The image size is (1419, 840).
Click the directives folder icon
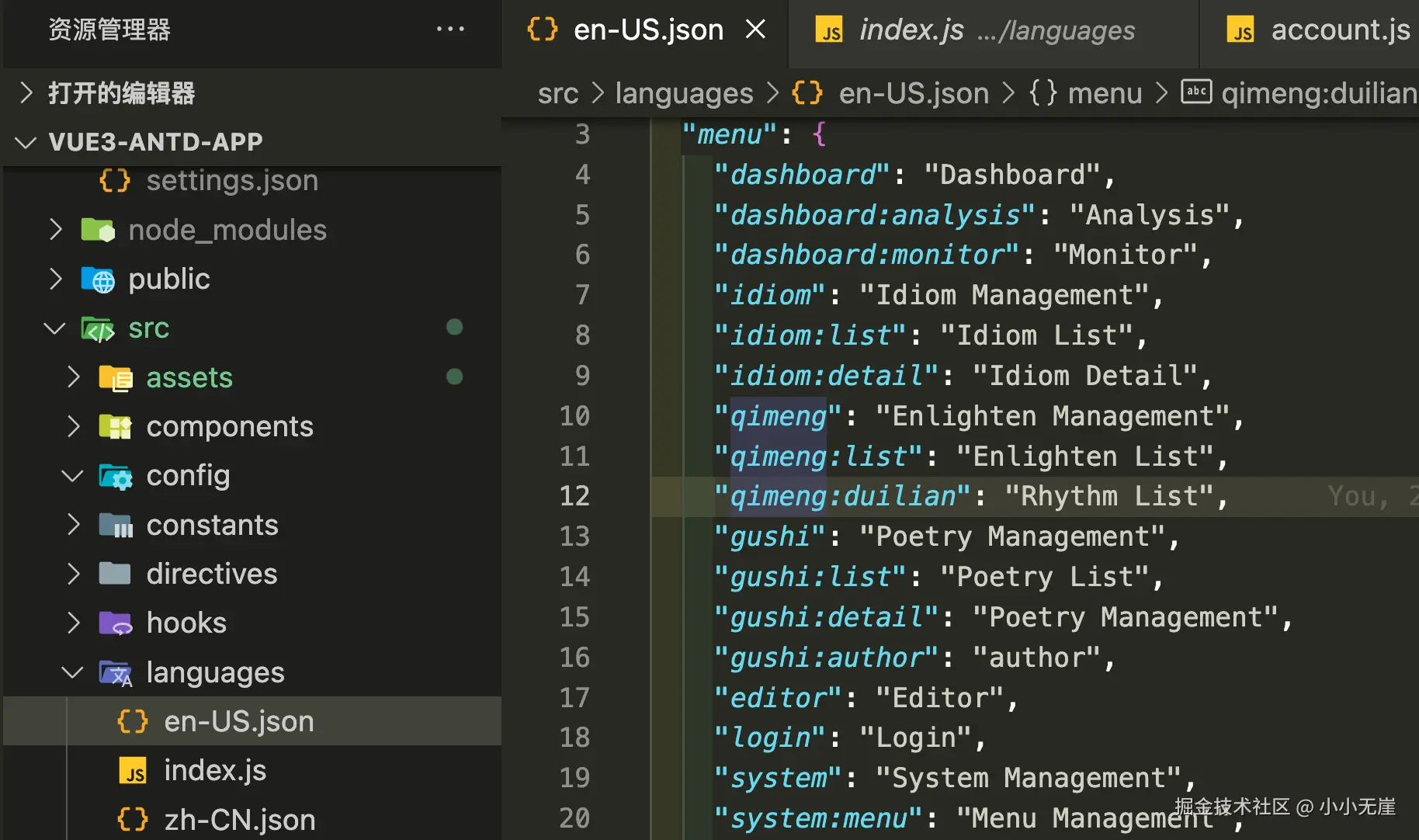[x=116, y=574]
